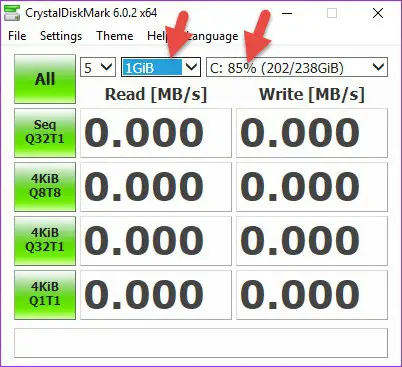Screen dimensions: 402x367
Task: Start the 4KiB Q8T8 test
Action: pos(45,187)
